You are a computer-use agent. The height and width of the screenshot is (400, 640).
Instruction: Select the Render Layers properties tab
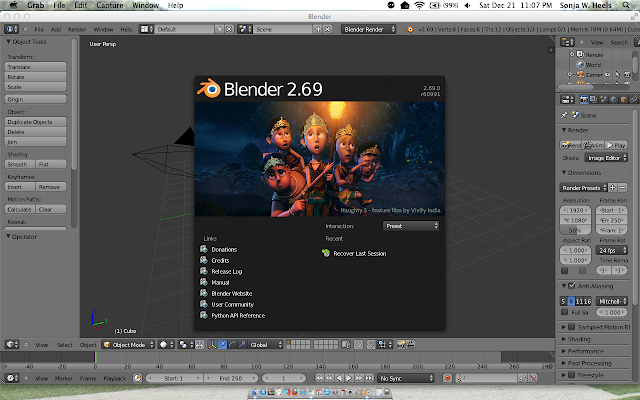coord(593,99)
